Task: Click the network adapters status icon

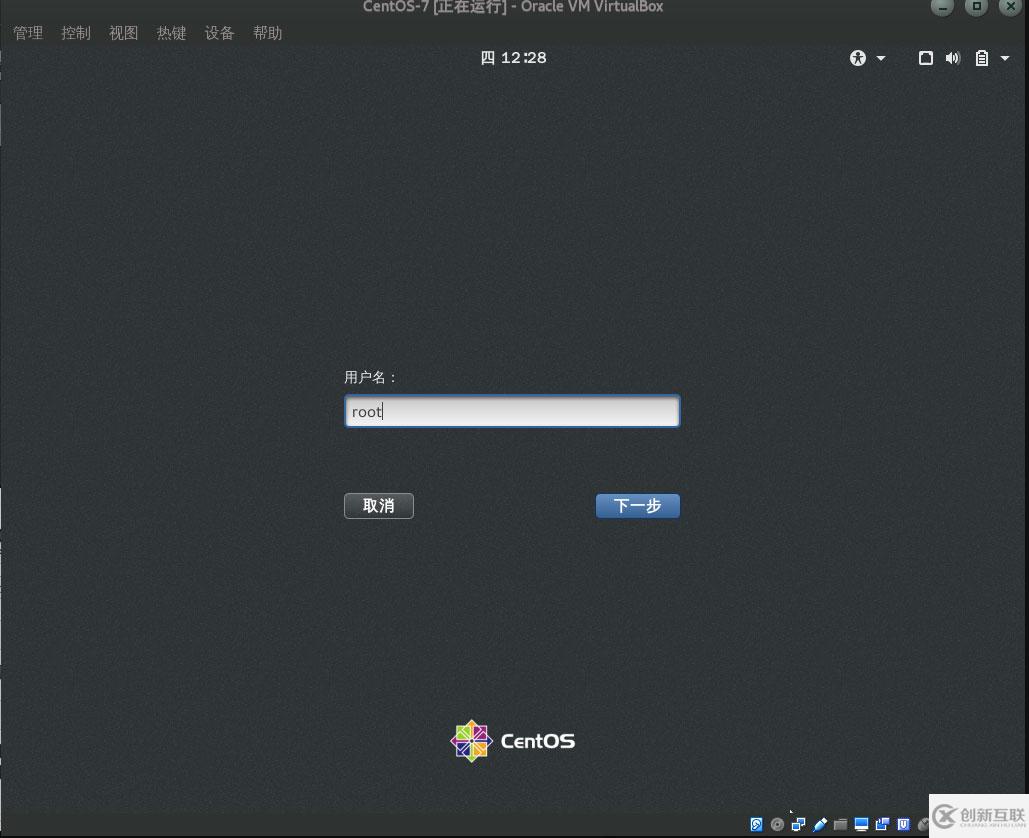Action: click(798, 825)
